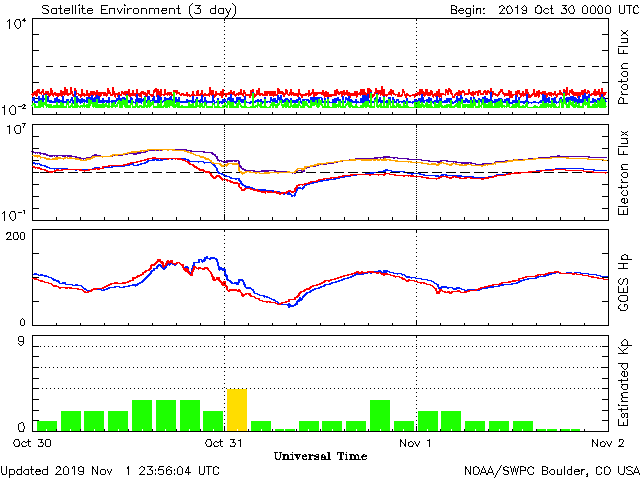Image resolution: width=640 pixels, height=480 pixels.
Task: Click the 'GOES Hp' axis label
Action: click(x=623, y=282)
